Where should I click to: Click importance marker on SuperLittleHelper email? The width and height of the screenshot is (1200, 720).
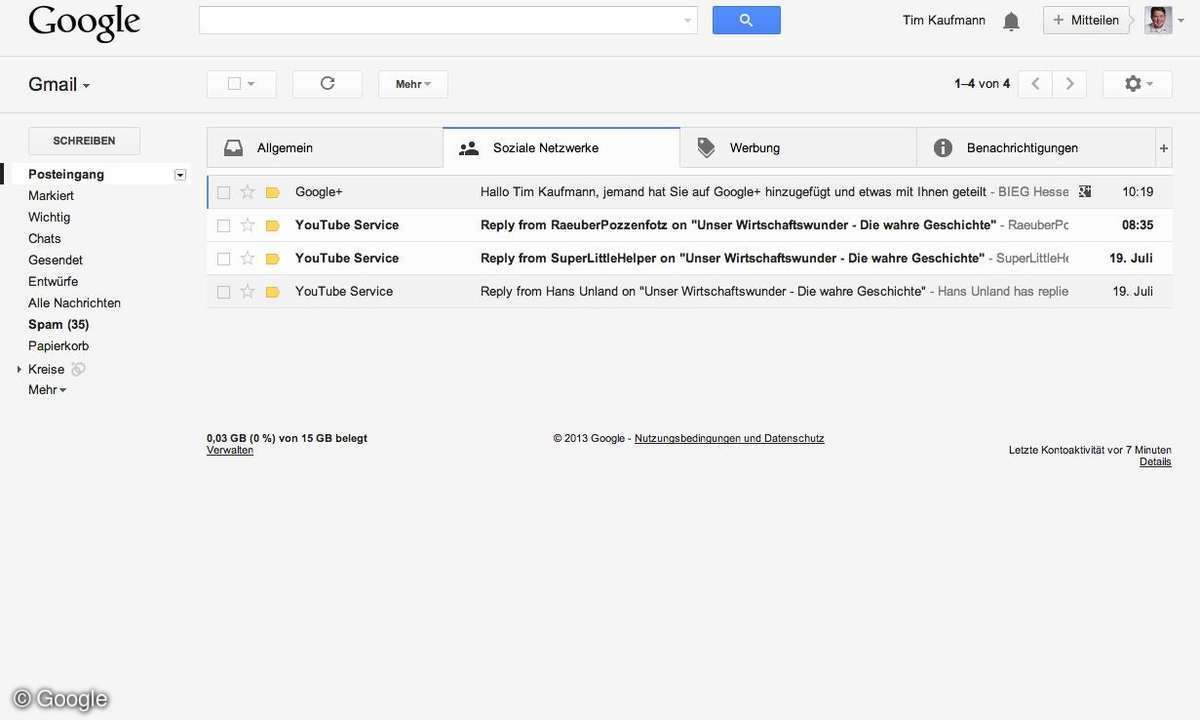pyautogui.click(x=272, y=258)
